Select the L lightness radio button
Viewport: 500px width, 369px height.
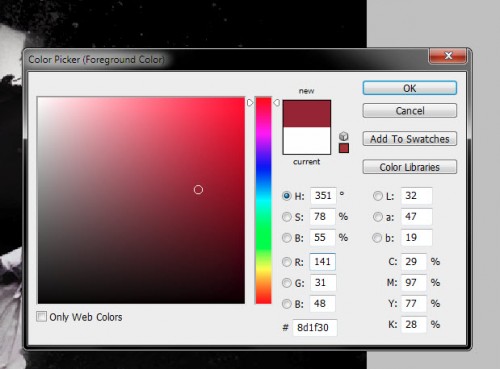pos(377,196)
